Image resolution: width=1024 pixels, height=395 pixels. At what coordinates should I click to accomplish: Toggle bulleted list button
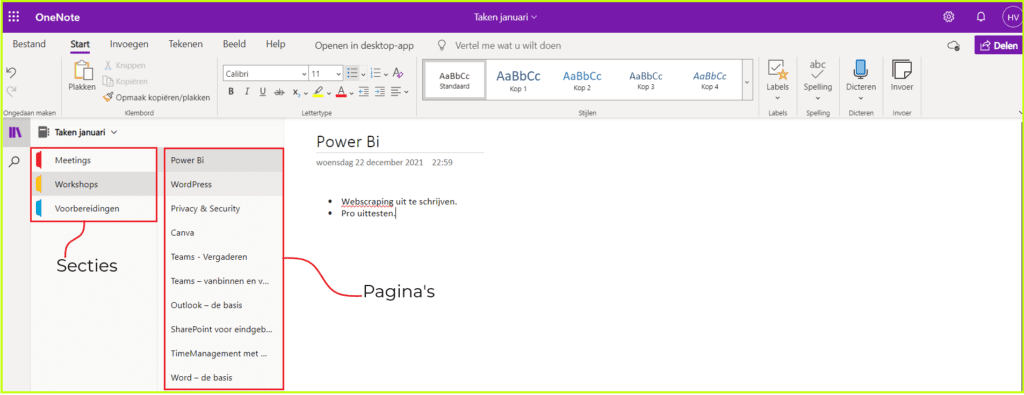pyautogui.click(x=353, y=74)
